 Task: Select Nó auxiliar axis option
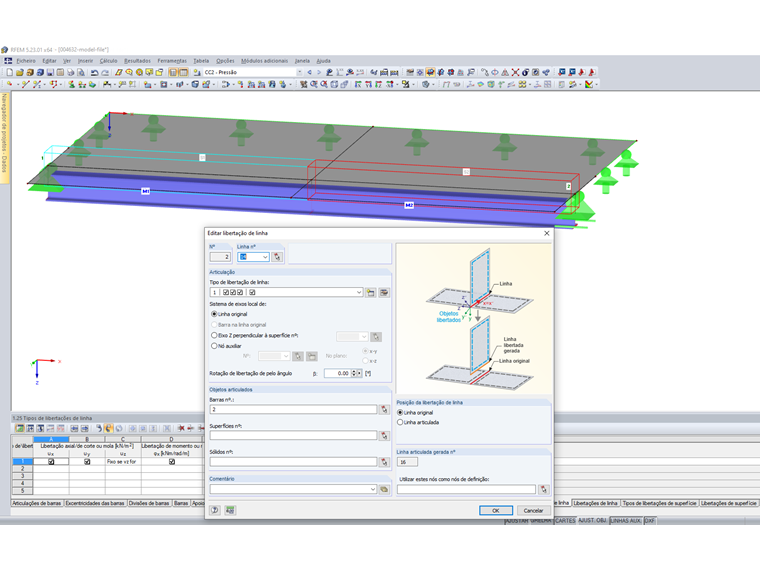(214, 346)
